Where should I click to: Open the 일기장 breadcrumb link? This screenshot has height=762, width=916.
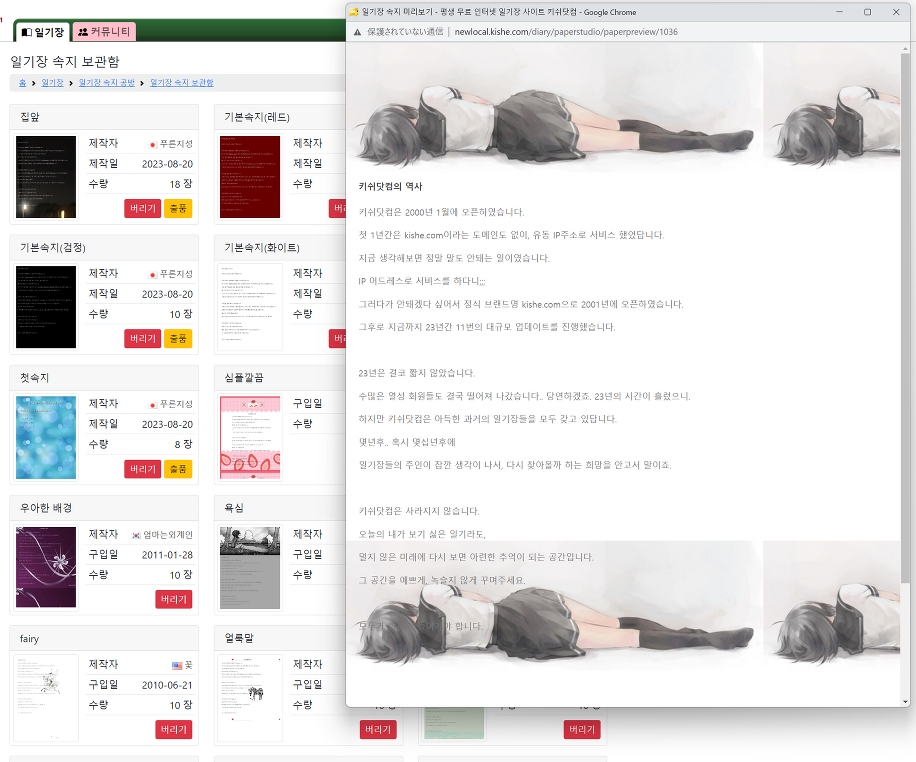click(x=53, y=83)
